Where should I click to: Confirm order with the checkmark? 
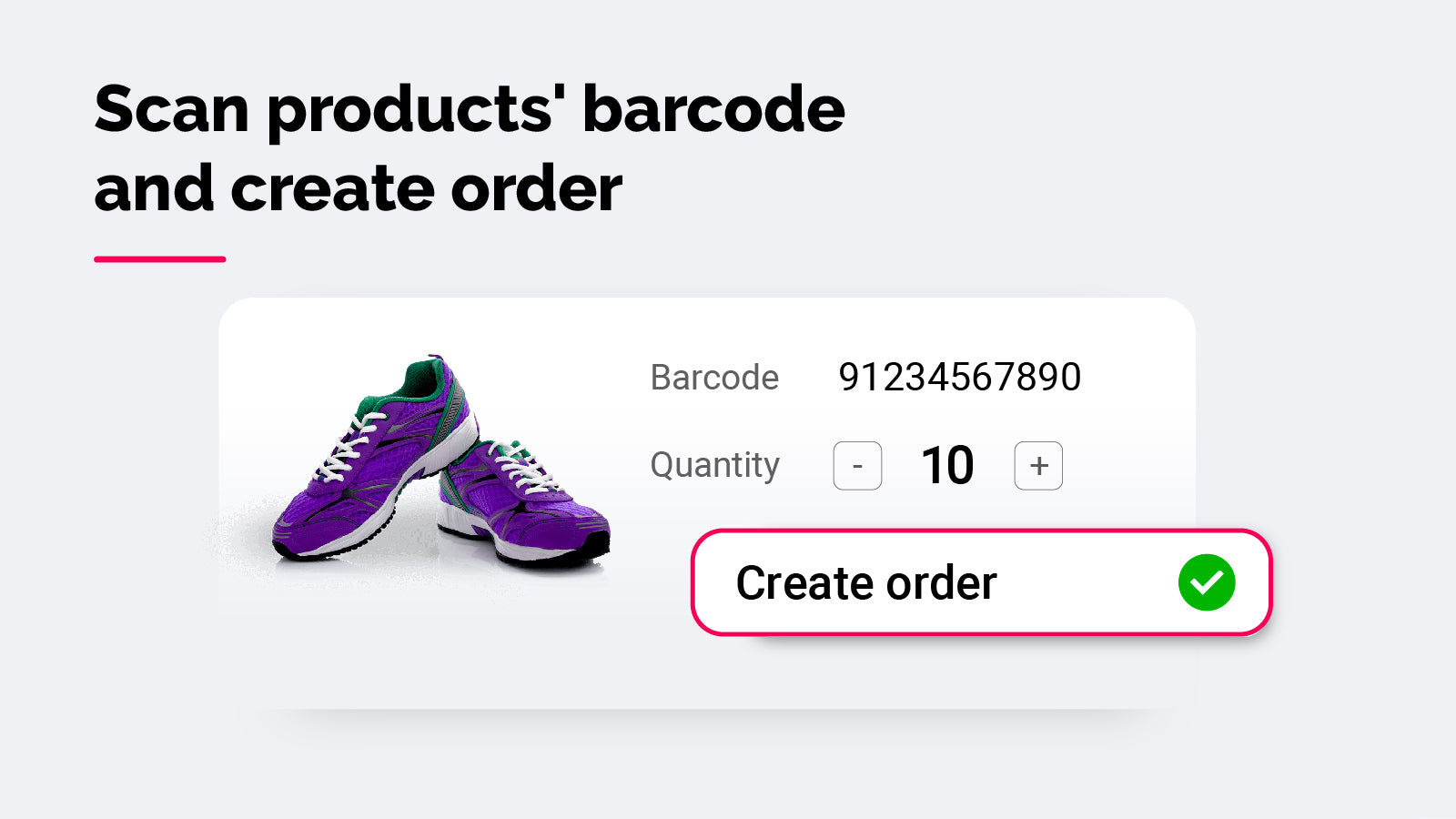click(x=1206, y=581)
